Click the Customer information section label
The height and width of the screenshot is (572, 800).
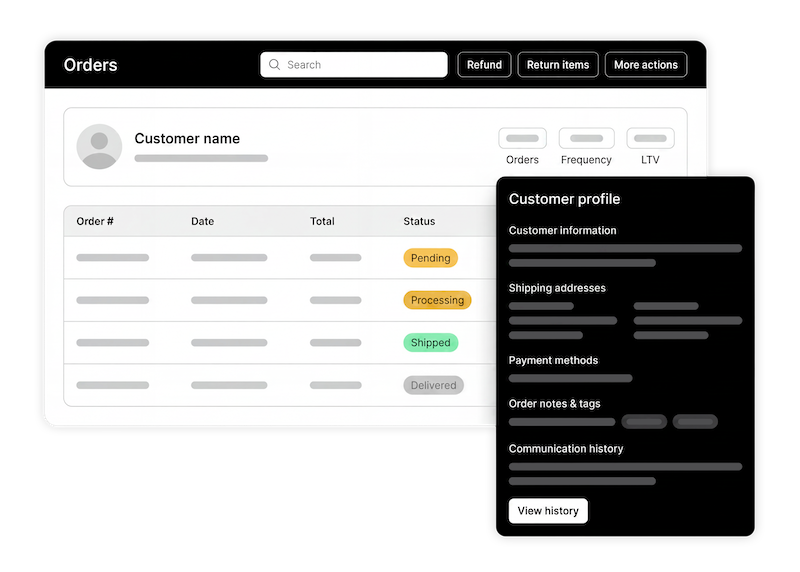coord(562,231)
